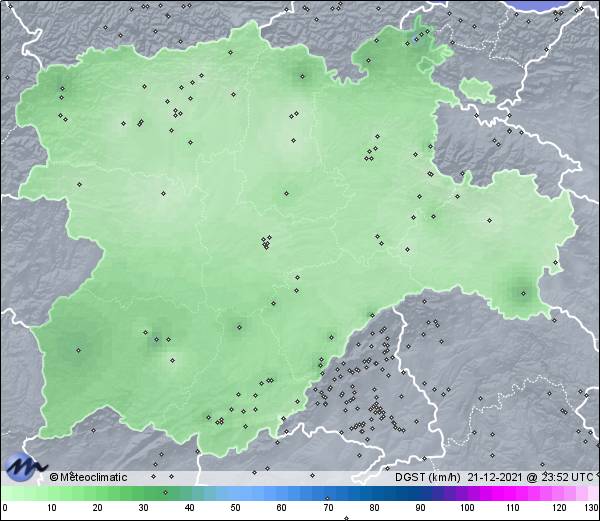
Task: Click the scale value 0
Action: (x=5, y=508)
